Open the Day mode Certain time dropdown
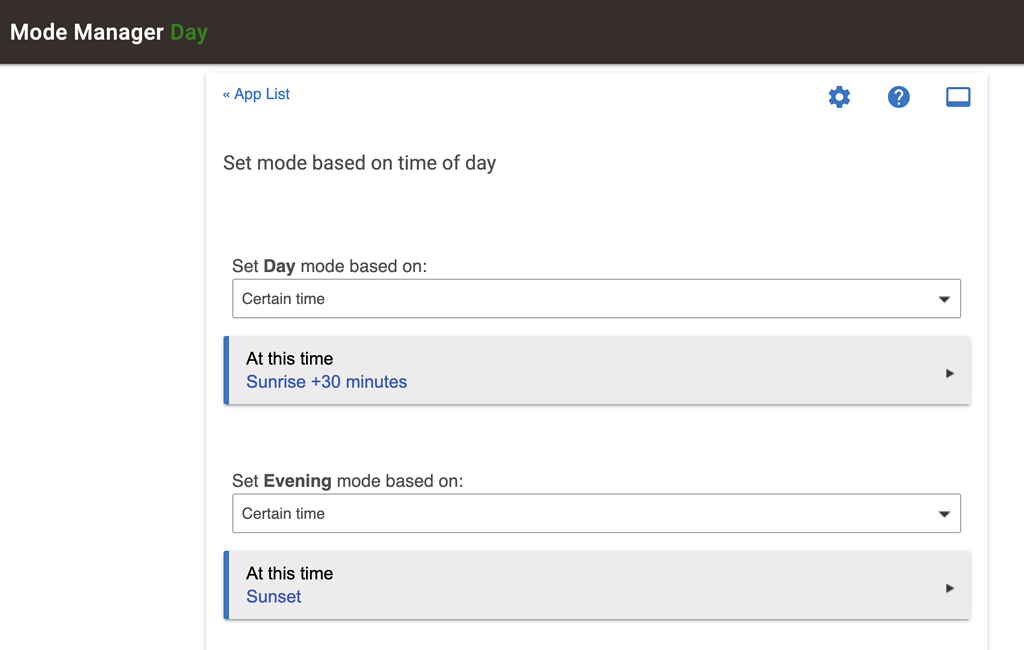Image resolution: width=1024 pixels, height=650 pixels. click(x=596, y=298)
